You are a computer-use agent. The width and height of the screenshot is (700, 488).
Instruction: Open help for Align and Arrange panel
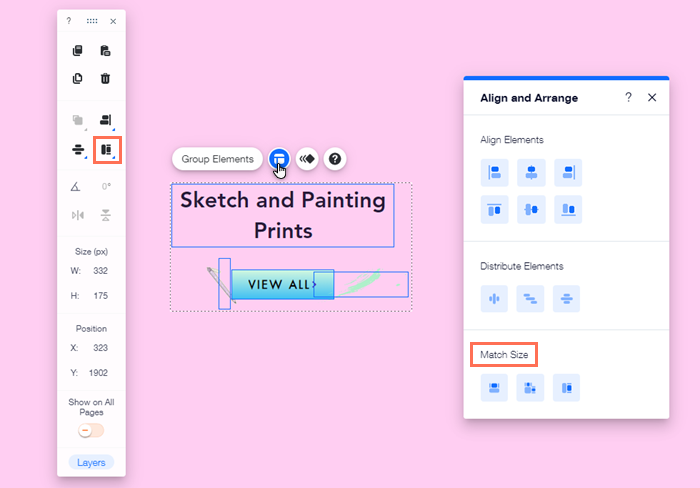(629, 97)
